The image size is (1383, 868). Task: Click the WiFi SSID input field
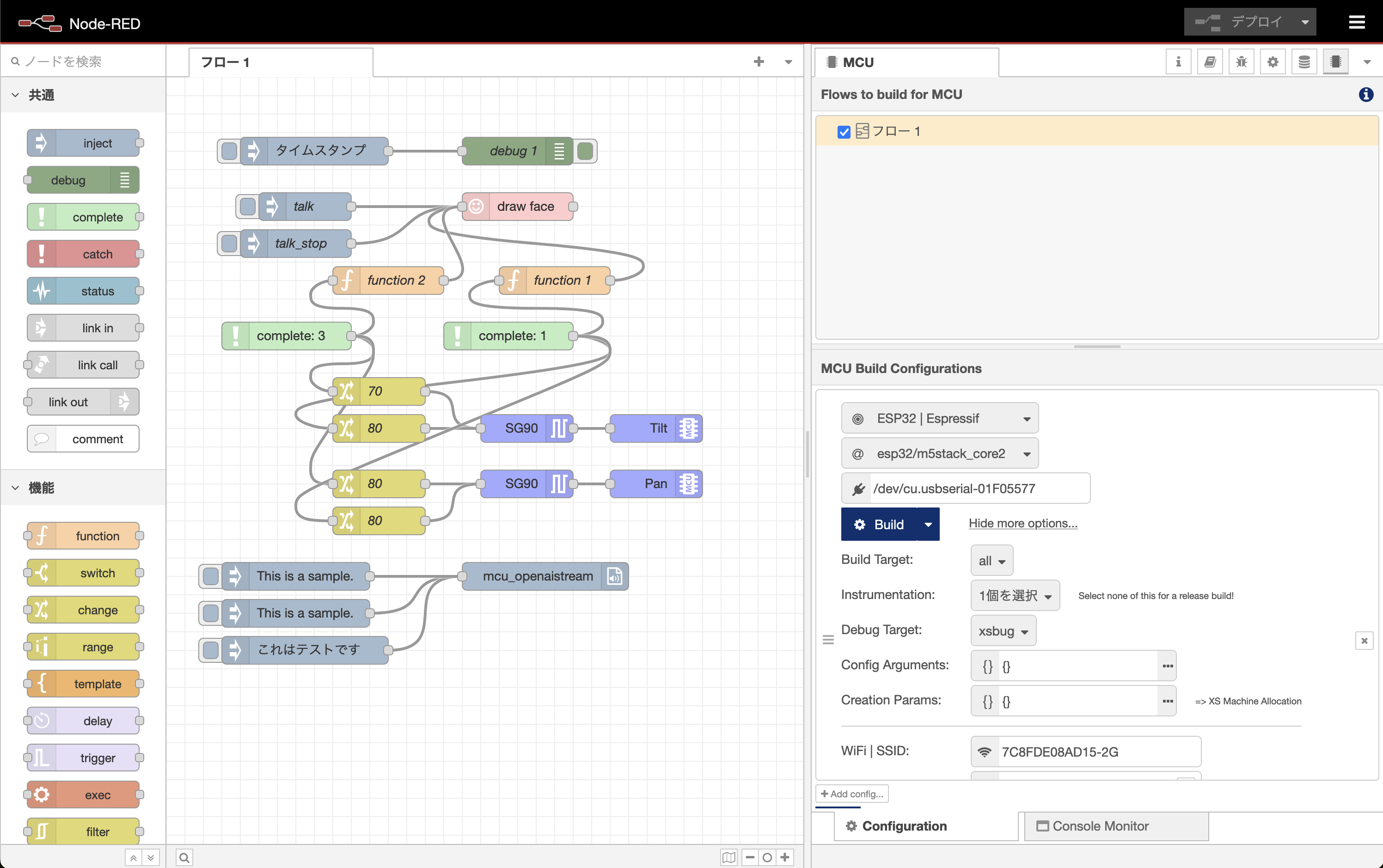pos(1098,752)
